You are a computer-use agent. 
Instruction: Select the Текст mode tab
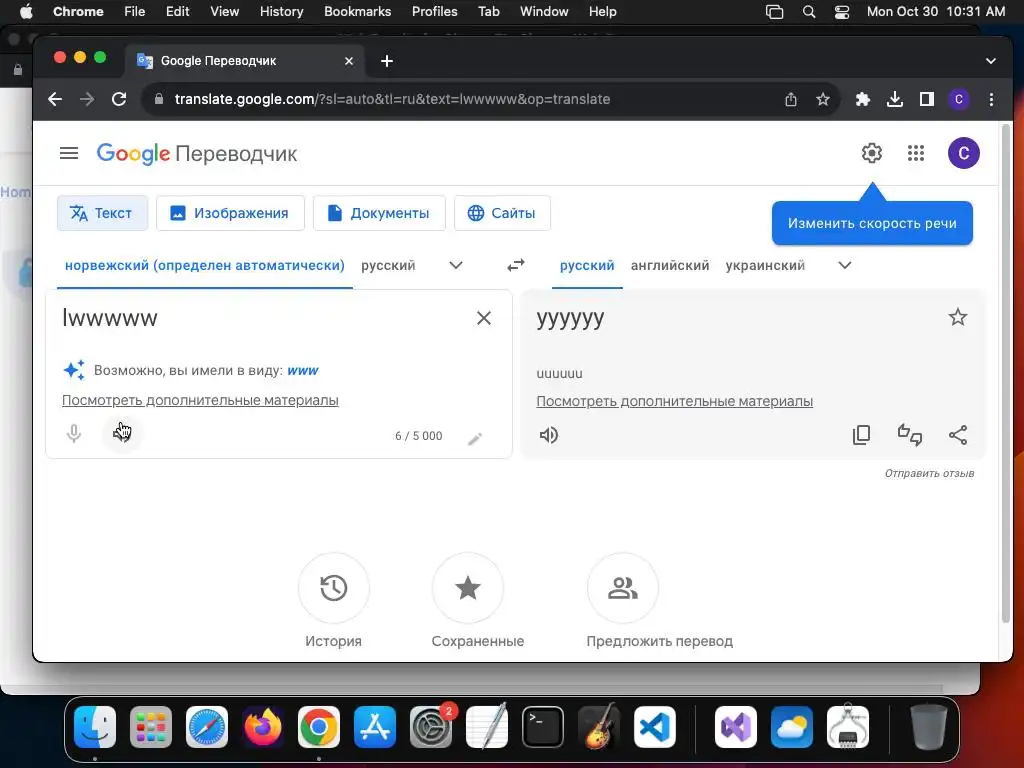(102, 213)
